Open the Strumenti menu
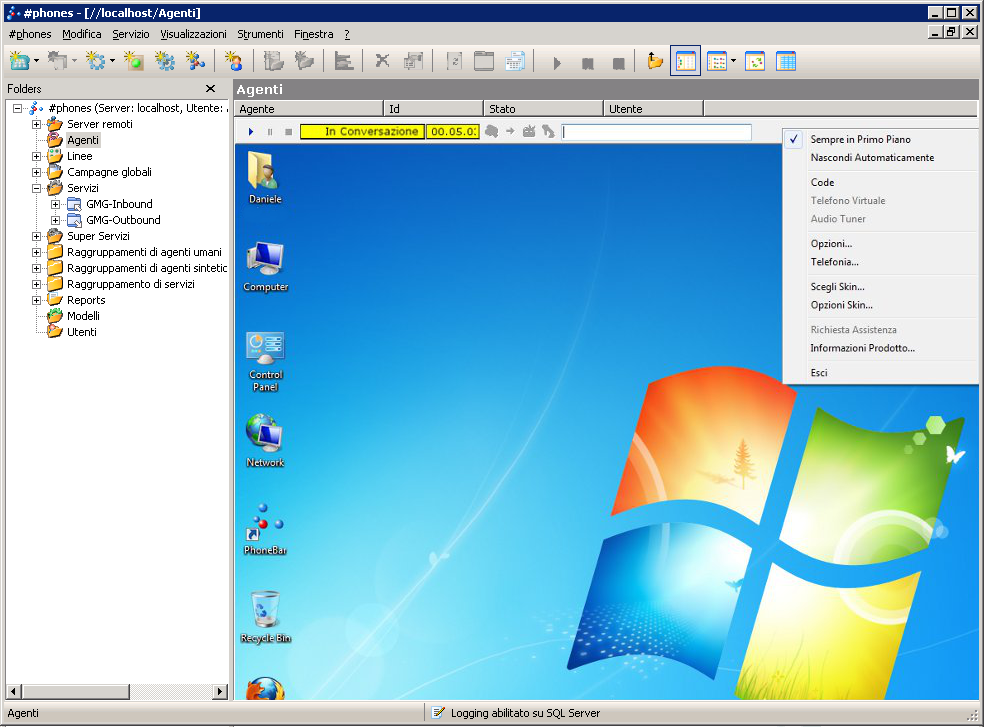The width and height of the screenshot is (984, 727). 260,34
